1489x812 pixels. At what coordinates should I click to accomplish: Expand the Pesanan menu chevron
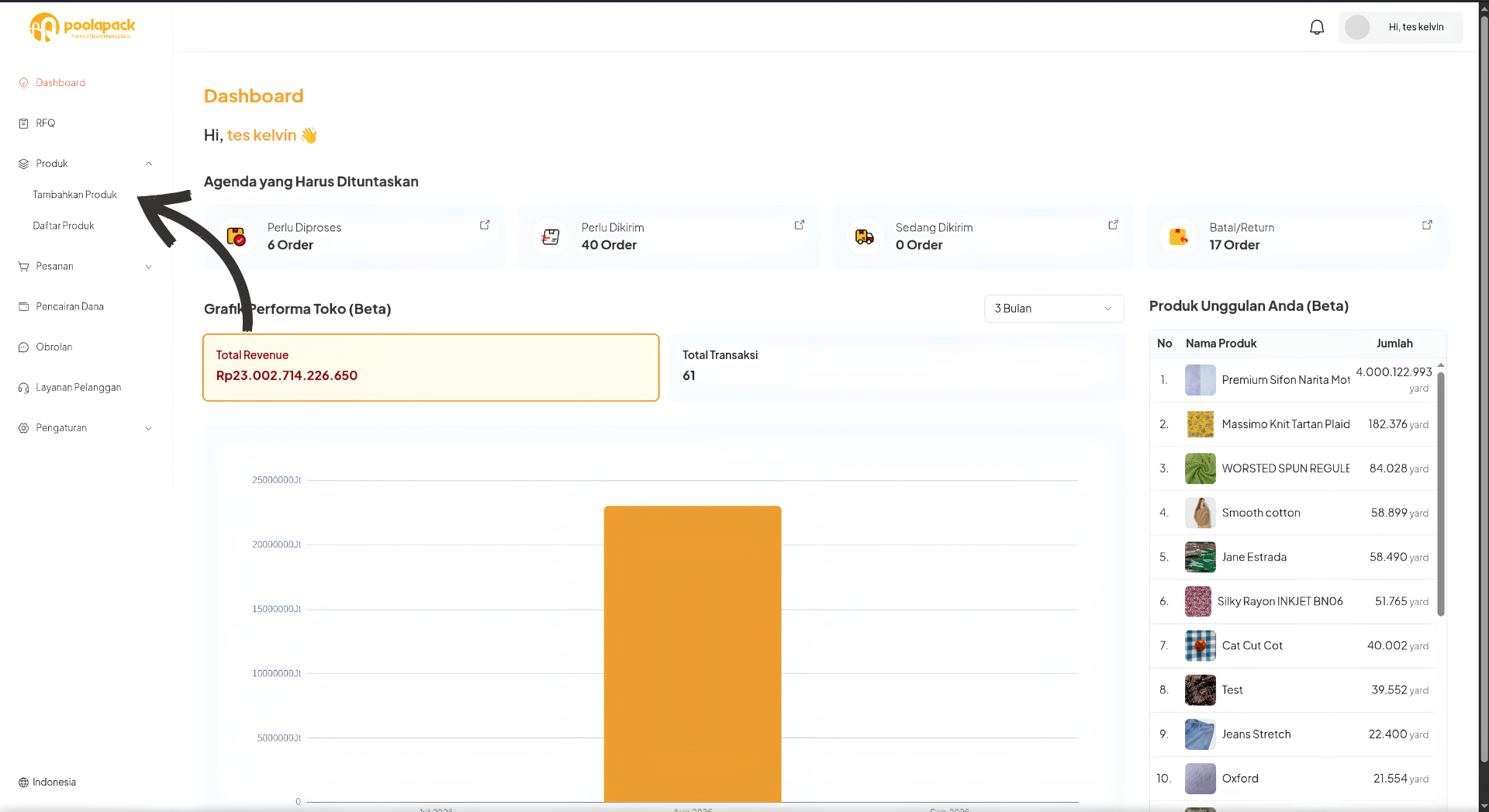148,267
